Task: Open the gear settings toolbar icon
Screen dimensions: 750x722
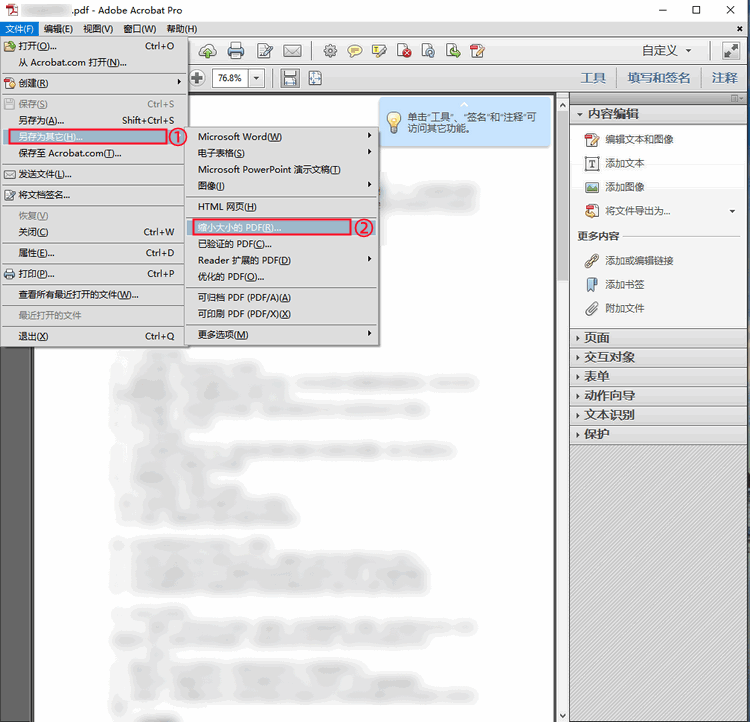Action: (330, 51)
